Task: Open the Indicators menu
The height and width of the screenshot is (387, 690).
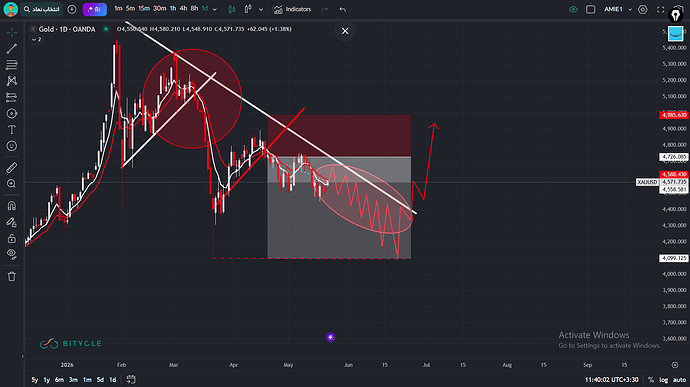Action: [x=293, y=9]
